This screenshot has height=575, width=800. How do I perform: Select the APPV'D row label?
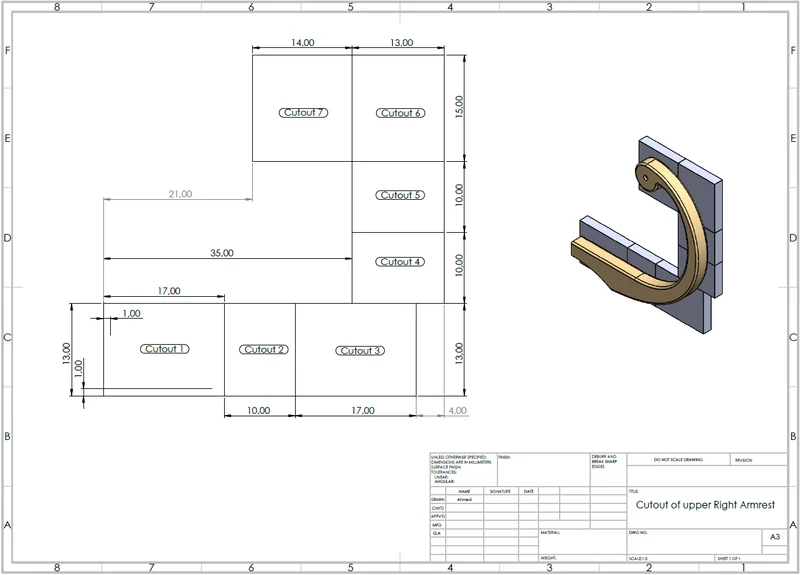coord(438,516)
